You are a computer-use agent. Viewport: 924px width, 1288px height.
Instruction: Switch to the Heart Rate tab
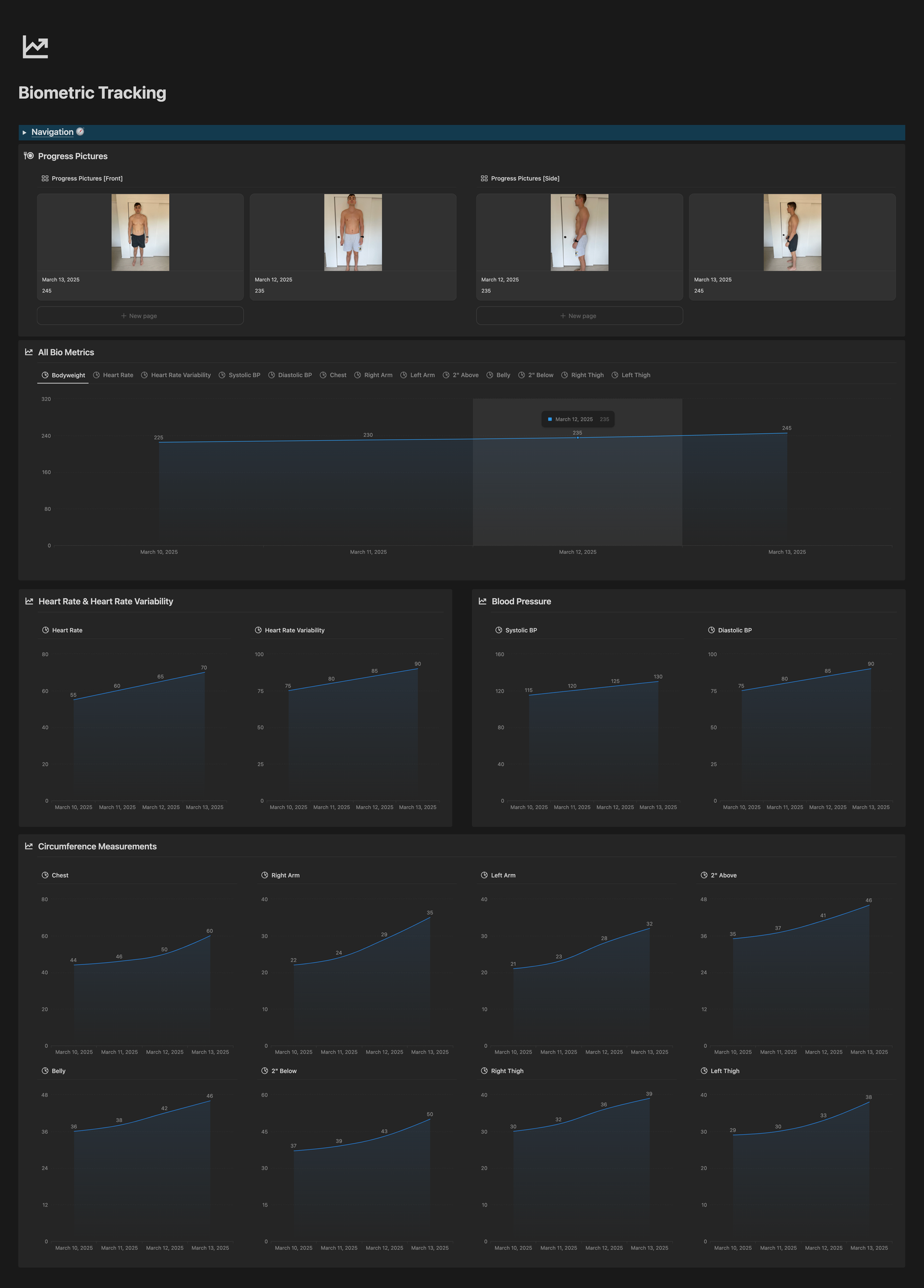[x=113, y=375]
